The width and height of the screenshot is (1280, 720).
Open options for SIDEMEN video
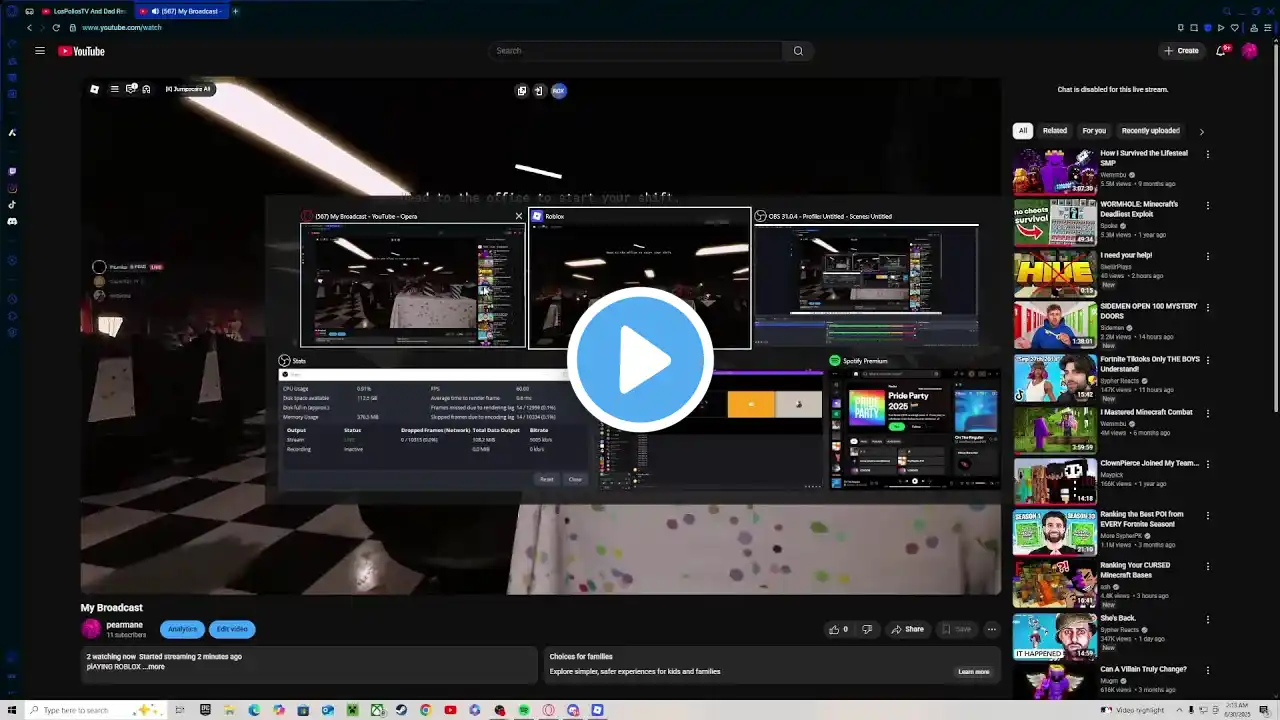point(1208,307)
